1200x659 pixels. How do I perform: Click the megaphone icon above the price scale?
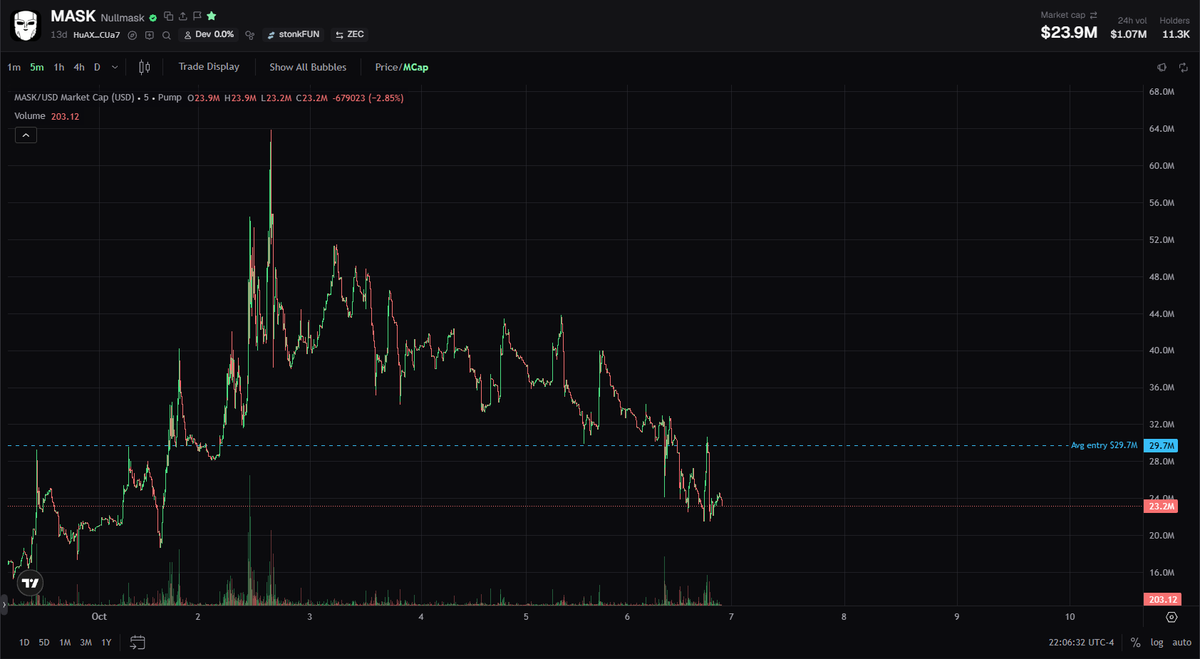1161,67
